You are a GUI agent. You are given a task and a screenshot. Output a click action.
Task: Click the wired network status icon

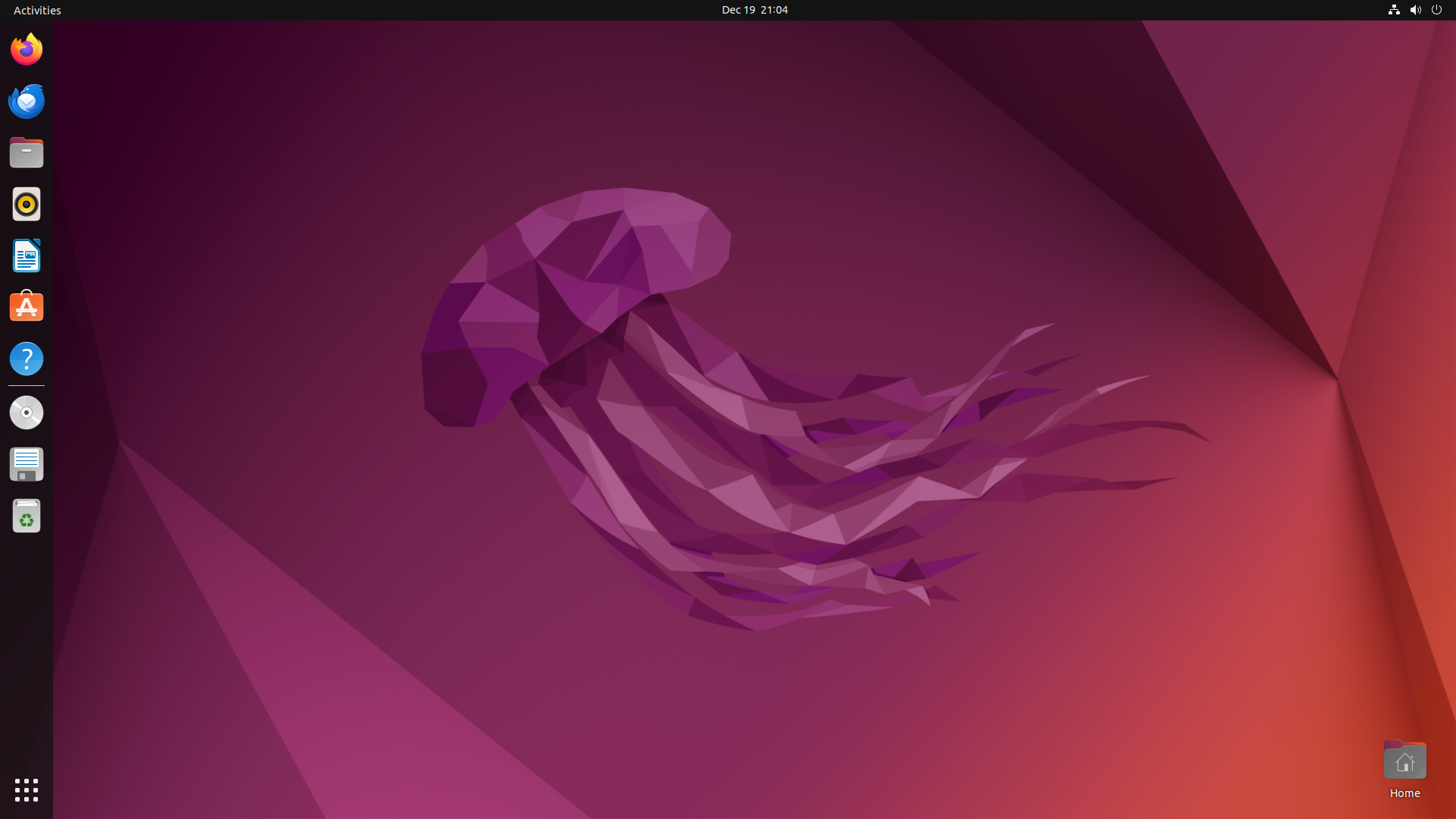(1394, 10)
